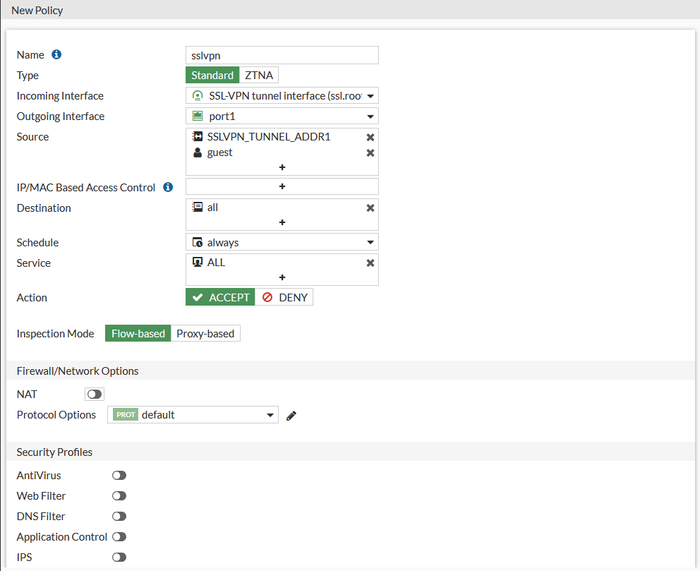700x571 pixels.
Task: Expand the Outgoing Interface port1 dropdown
Action: 282,117
